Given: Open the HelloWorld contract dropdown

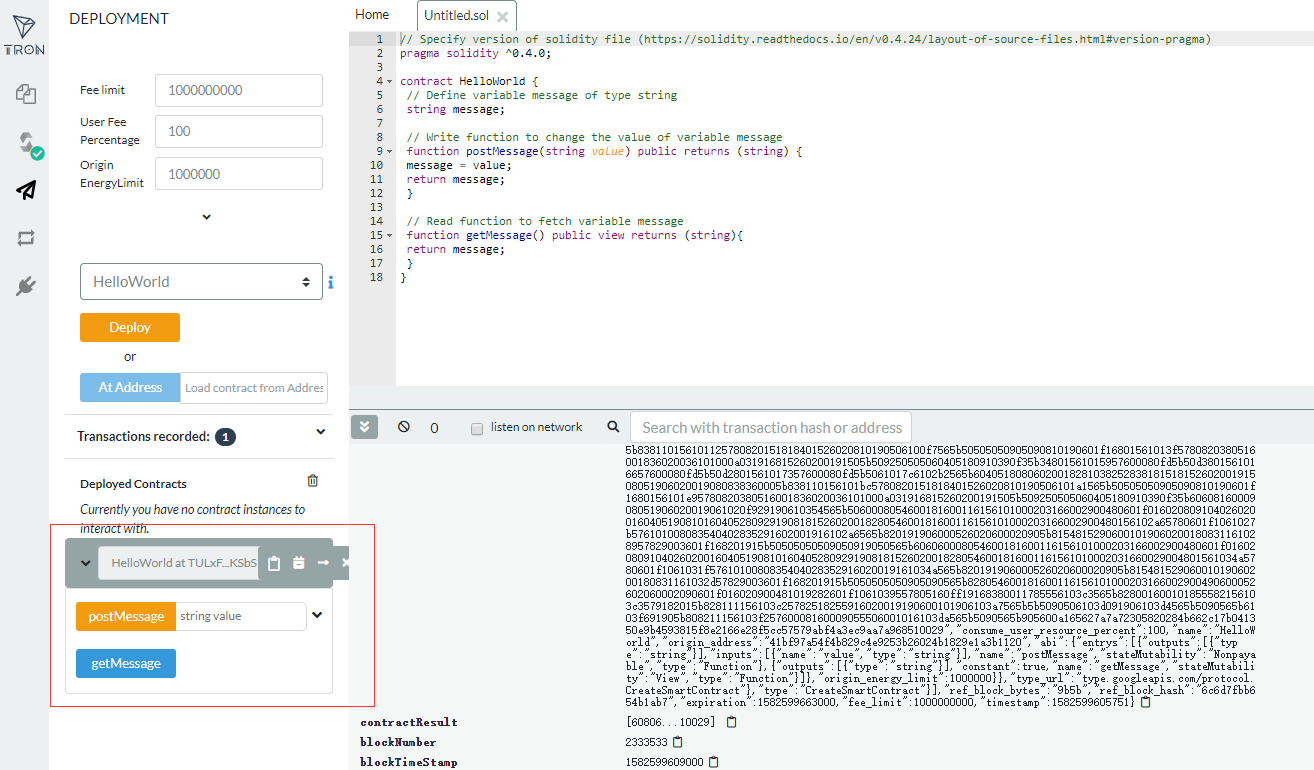Looking at the screenshot, I should click(201, 282).
